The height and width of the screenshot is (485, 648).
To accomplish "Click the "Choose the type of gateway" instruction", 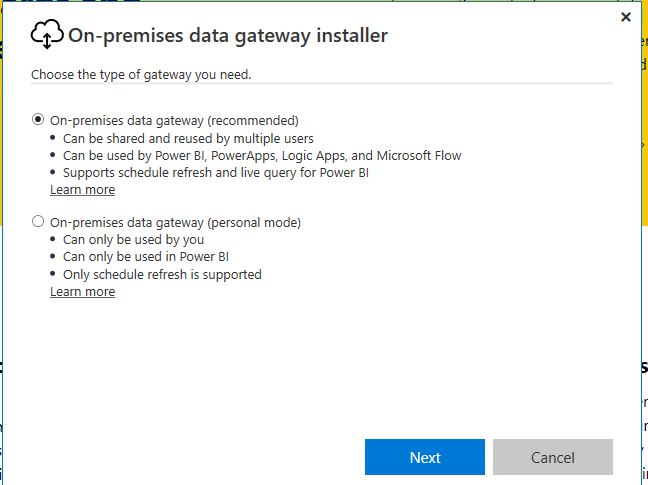I will point(141,74).
